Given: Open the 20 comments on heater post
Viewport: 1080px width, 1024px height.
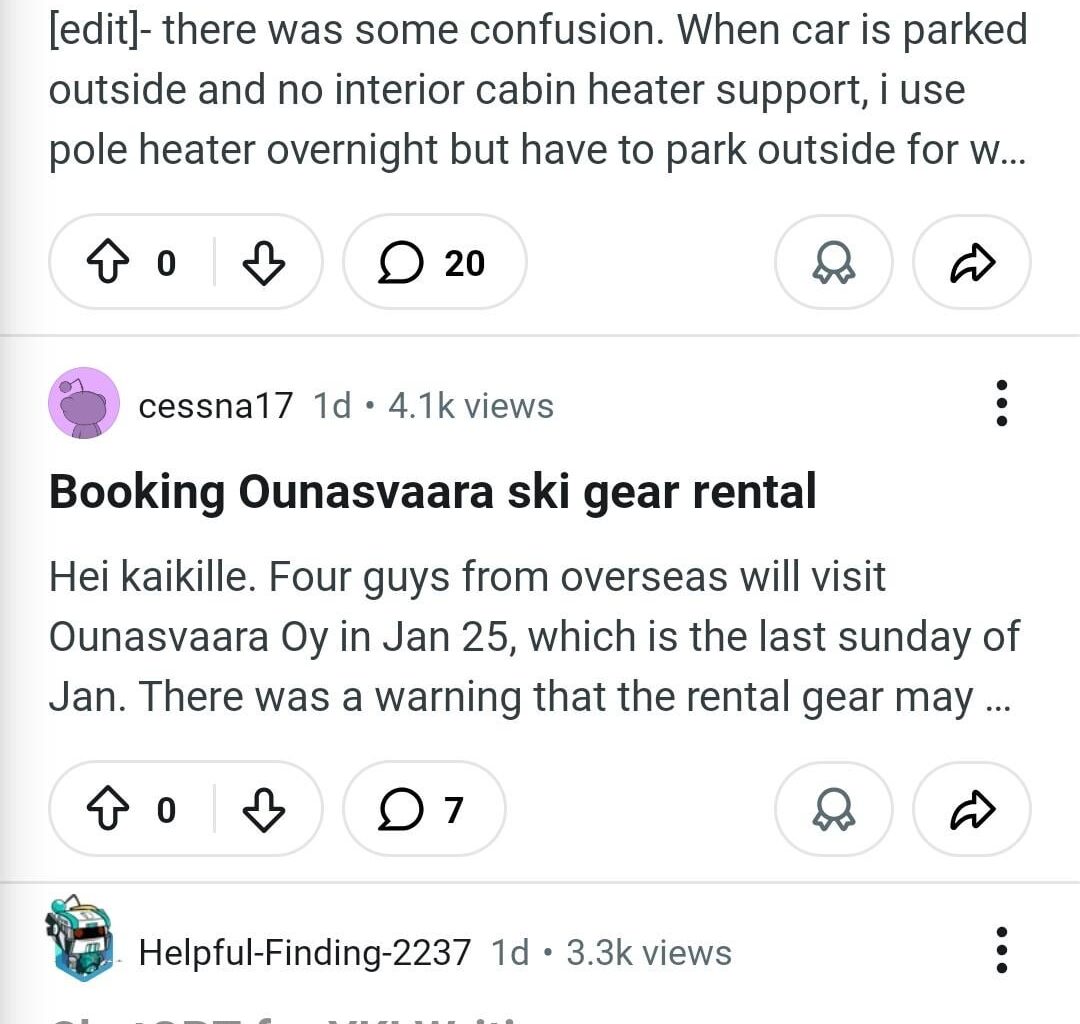Looking at the screenshot, I should [x=434, y=263].
